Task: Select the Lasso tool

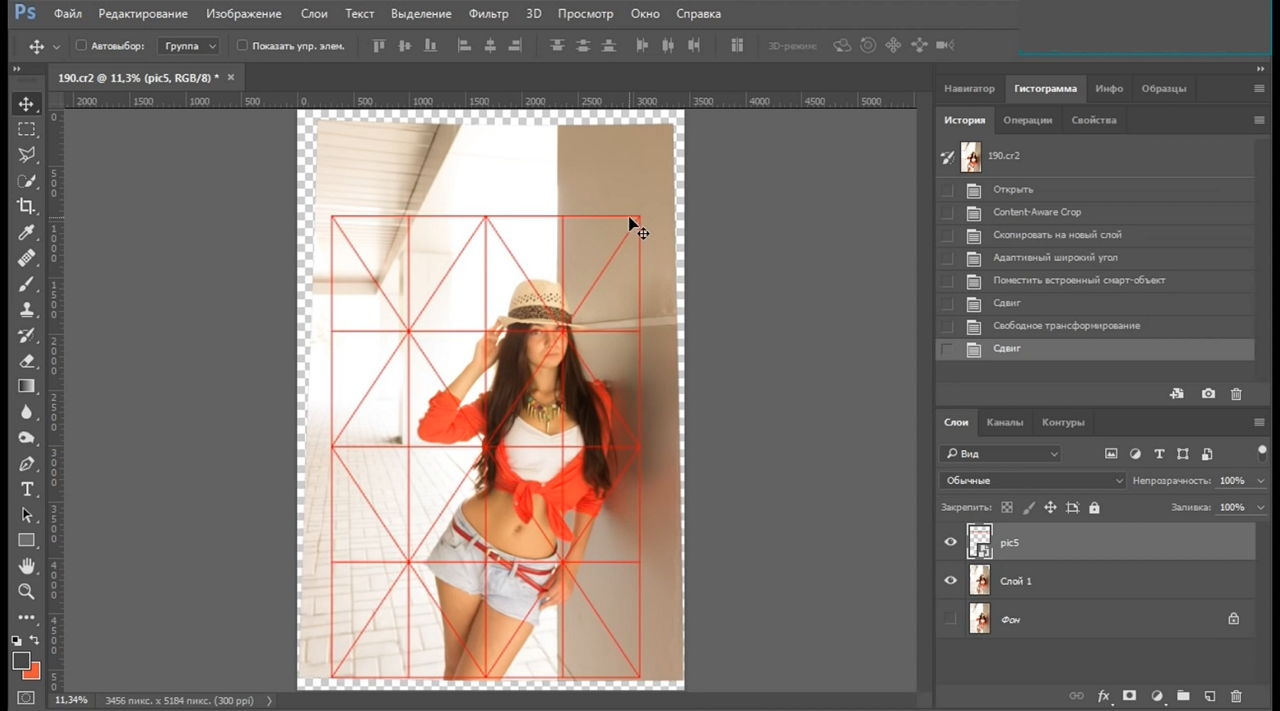Action: (26, 155)
